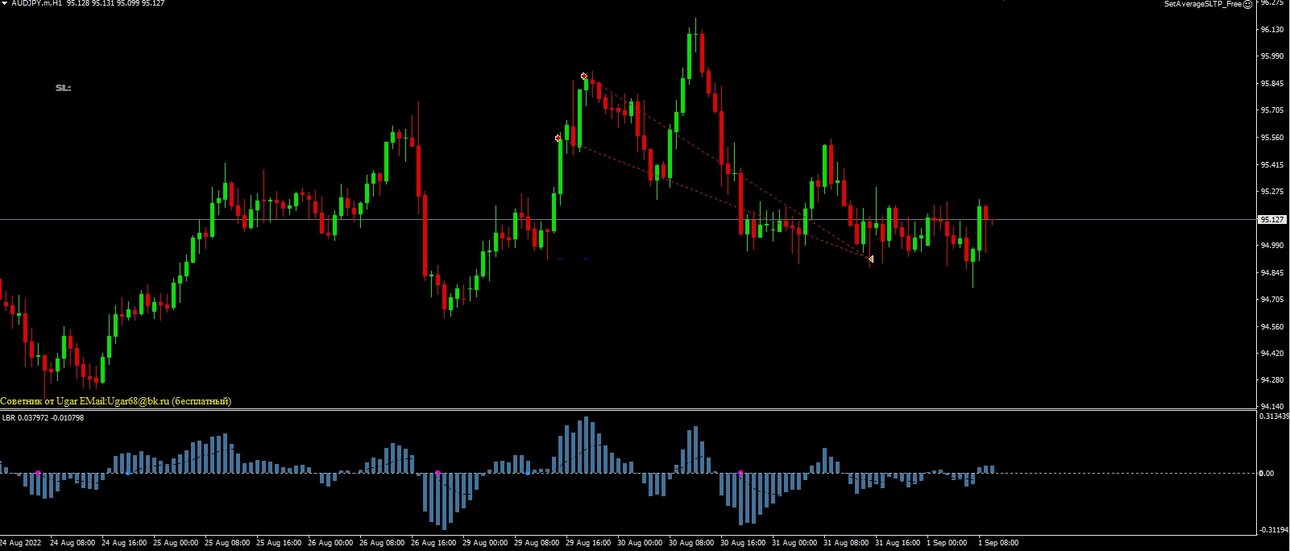Click the 0.00 indicator scale value
Screen dimensions: 1290x551
point(1268,473)
